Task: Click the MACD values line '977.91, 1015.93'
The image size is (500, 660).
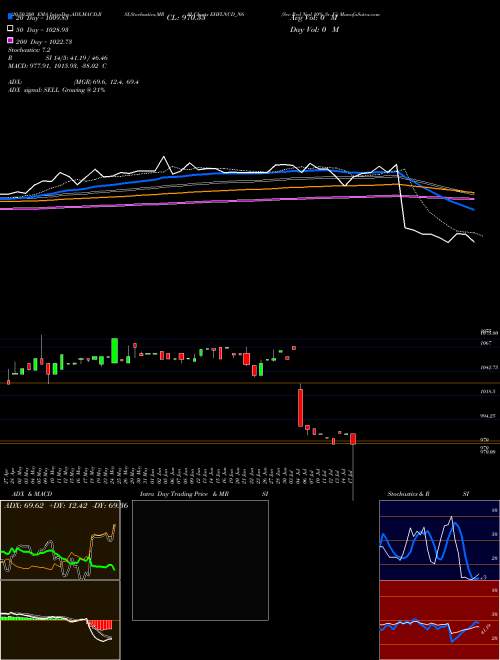Action: point(53,66)
